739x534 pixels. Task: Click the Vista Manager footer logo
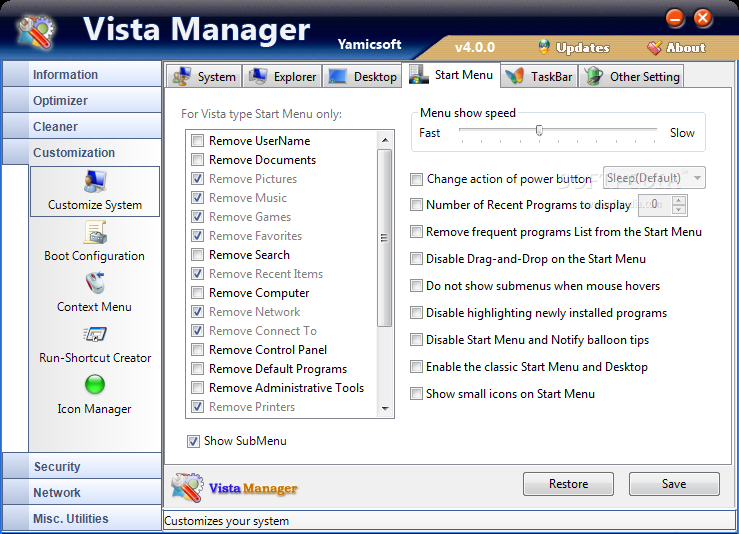click(188, 487)
